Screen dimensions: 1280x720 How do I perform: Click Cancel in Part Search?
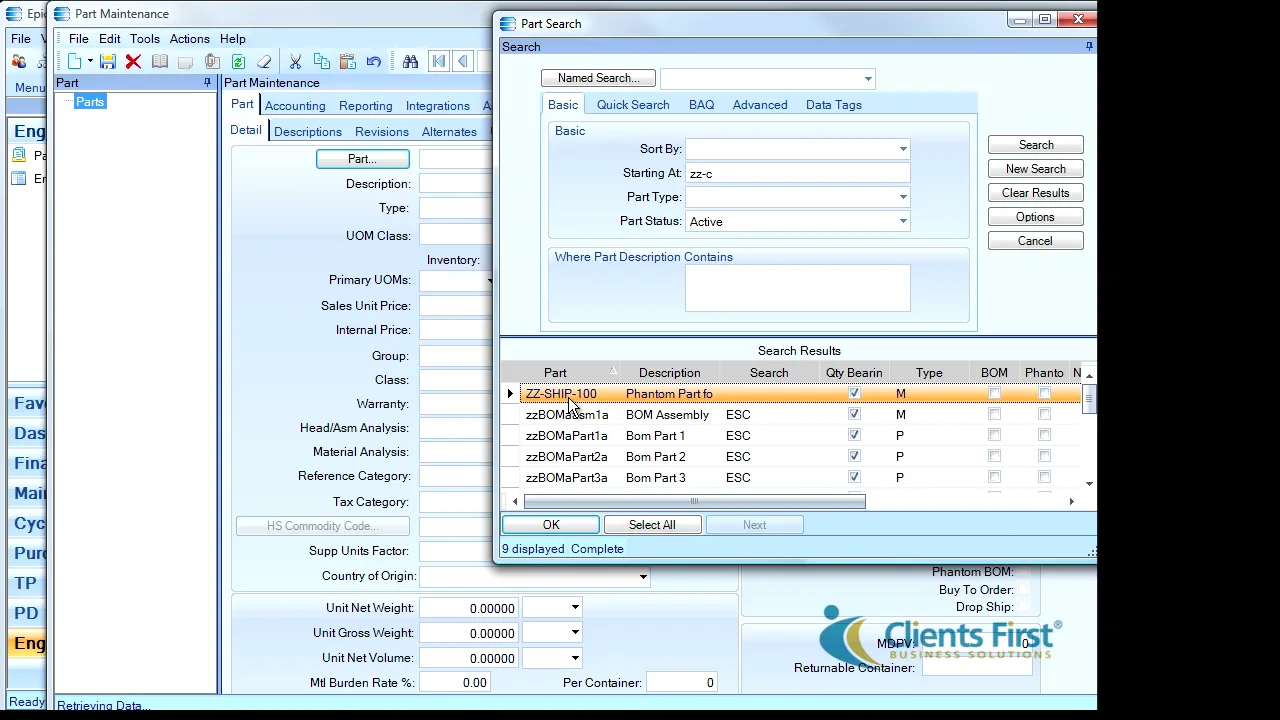pos(1036,241)
